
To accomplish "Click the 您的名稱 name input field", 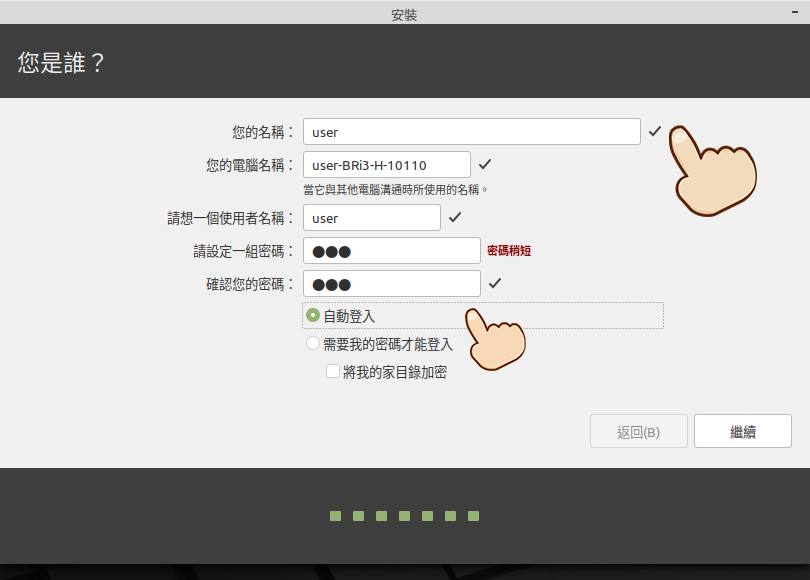I will 472,132.
